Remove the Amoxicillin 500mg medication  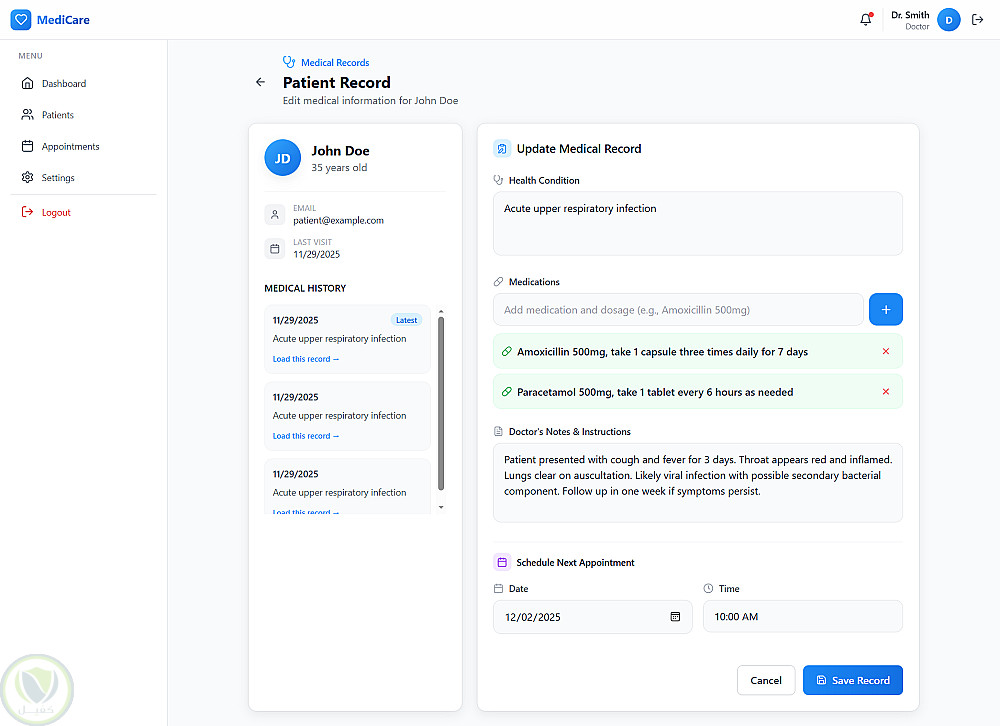(x=886, y=352)
